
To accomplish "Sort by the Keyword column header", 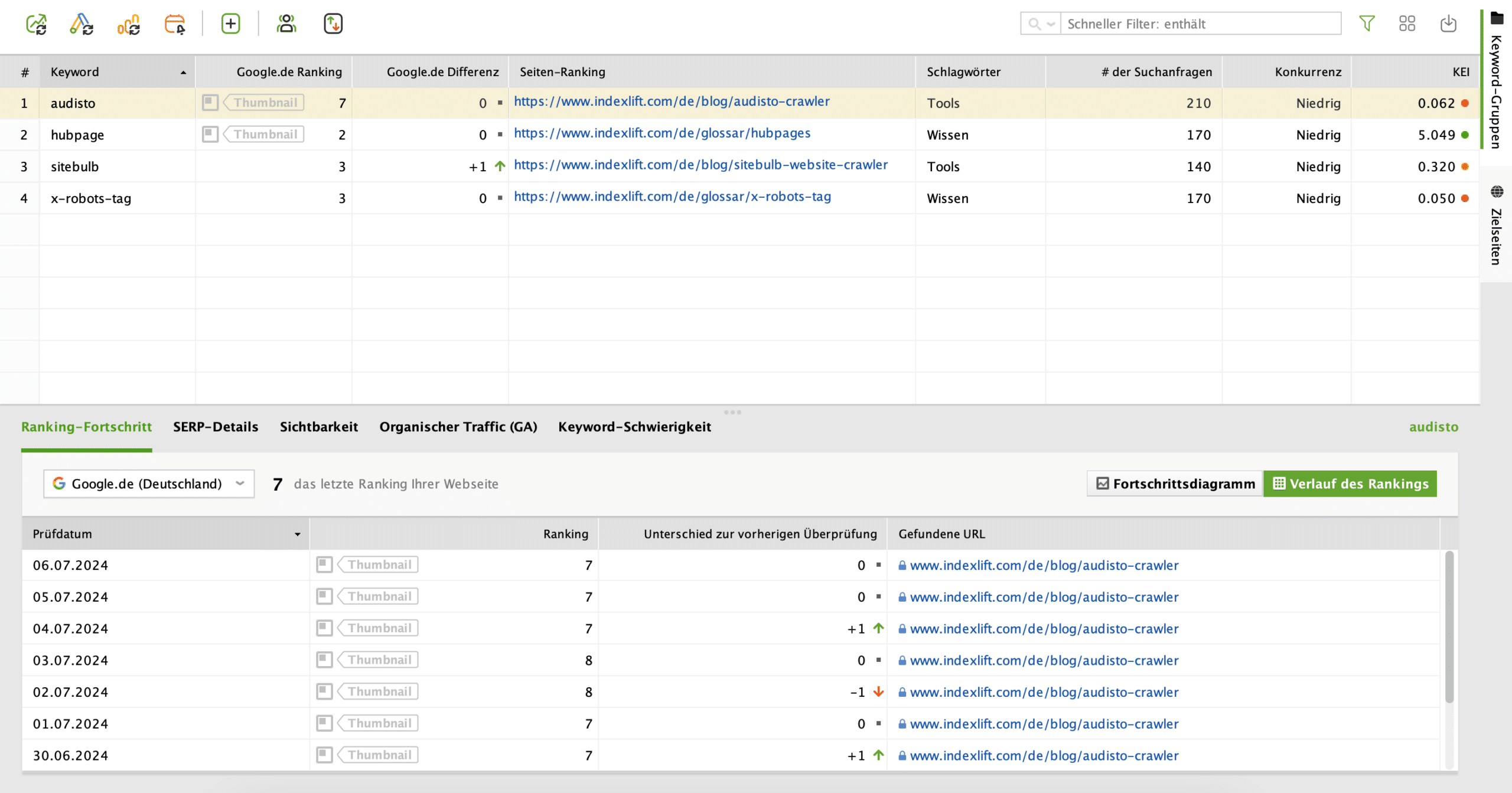I will pos(118,72).
